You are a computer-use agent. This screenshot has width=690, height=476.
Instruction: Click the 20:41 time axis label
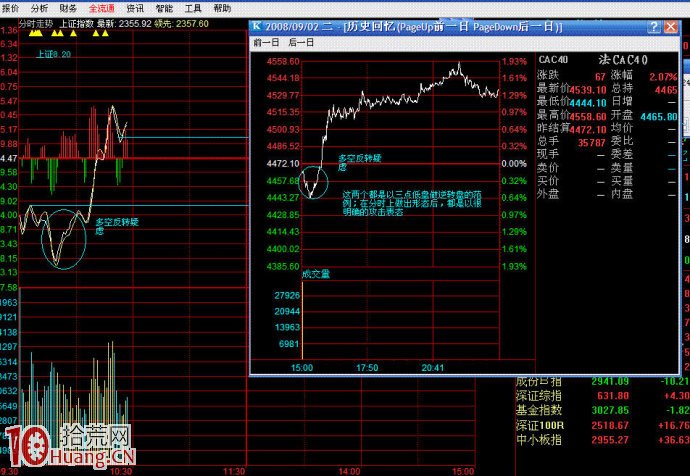click(433, 368)
